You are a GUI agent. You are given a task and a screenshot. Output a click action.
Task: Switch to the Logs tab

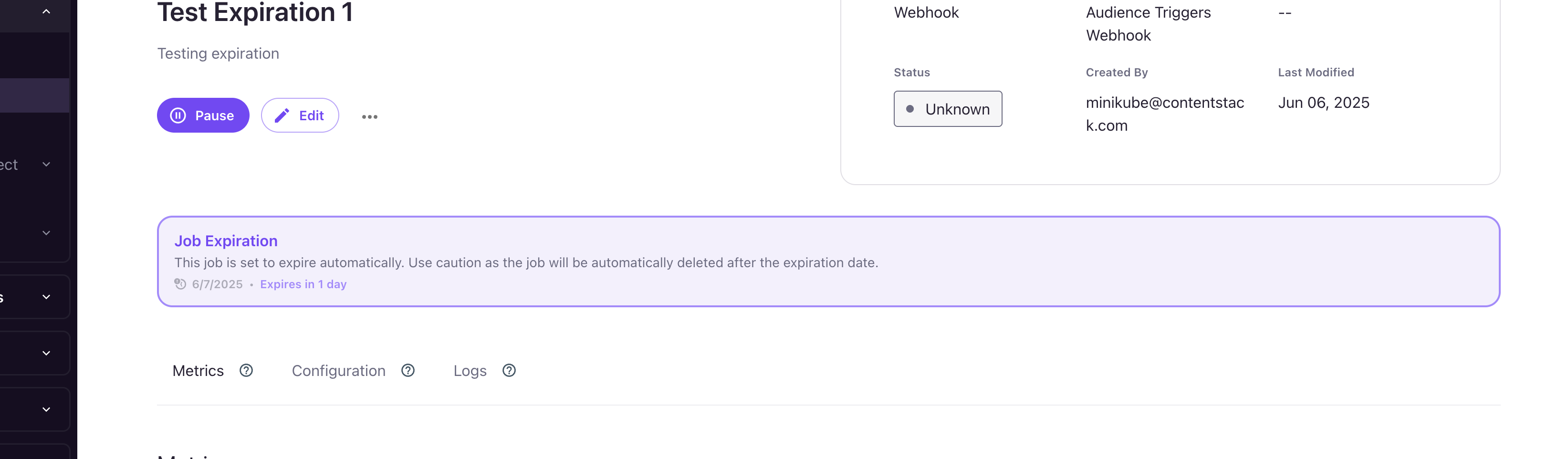pyautogui.click(x=470, y=371)
